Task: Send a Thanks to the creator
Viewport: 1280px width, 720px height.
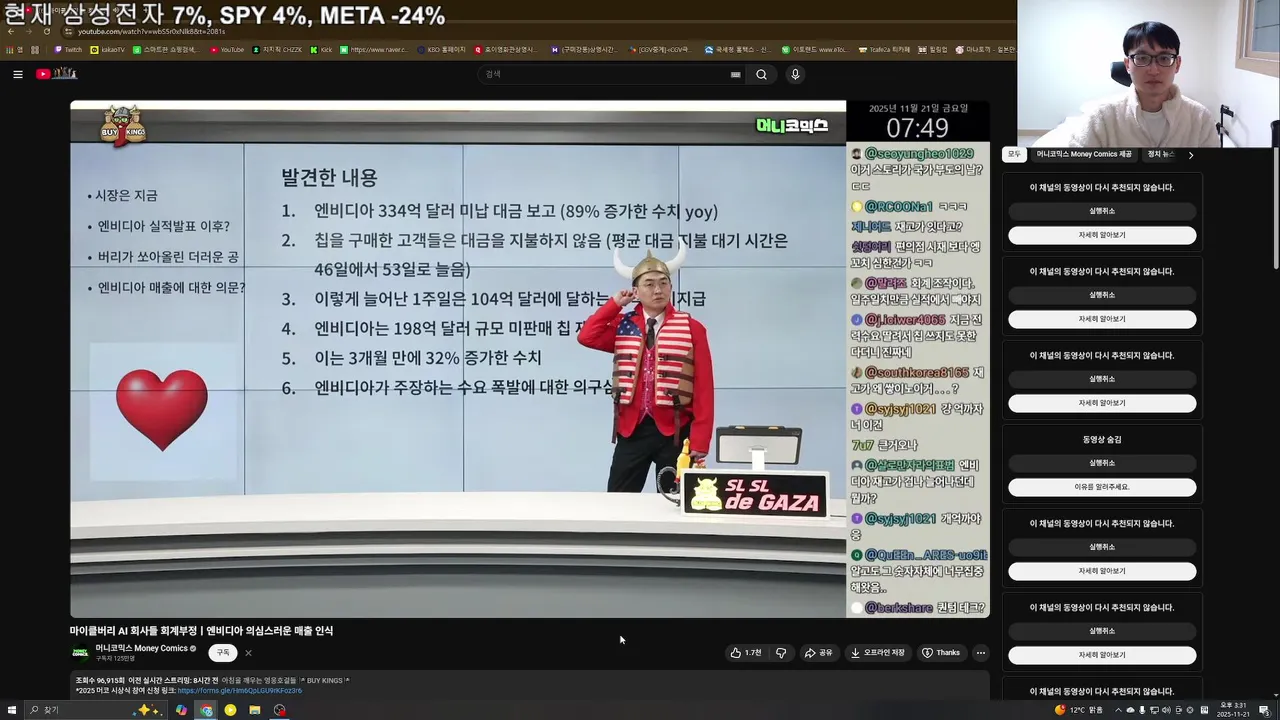Action: (941, 653)
